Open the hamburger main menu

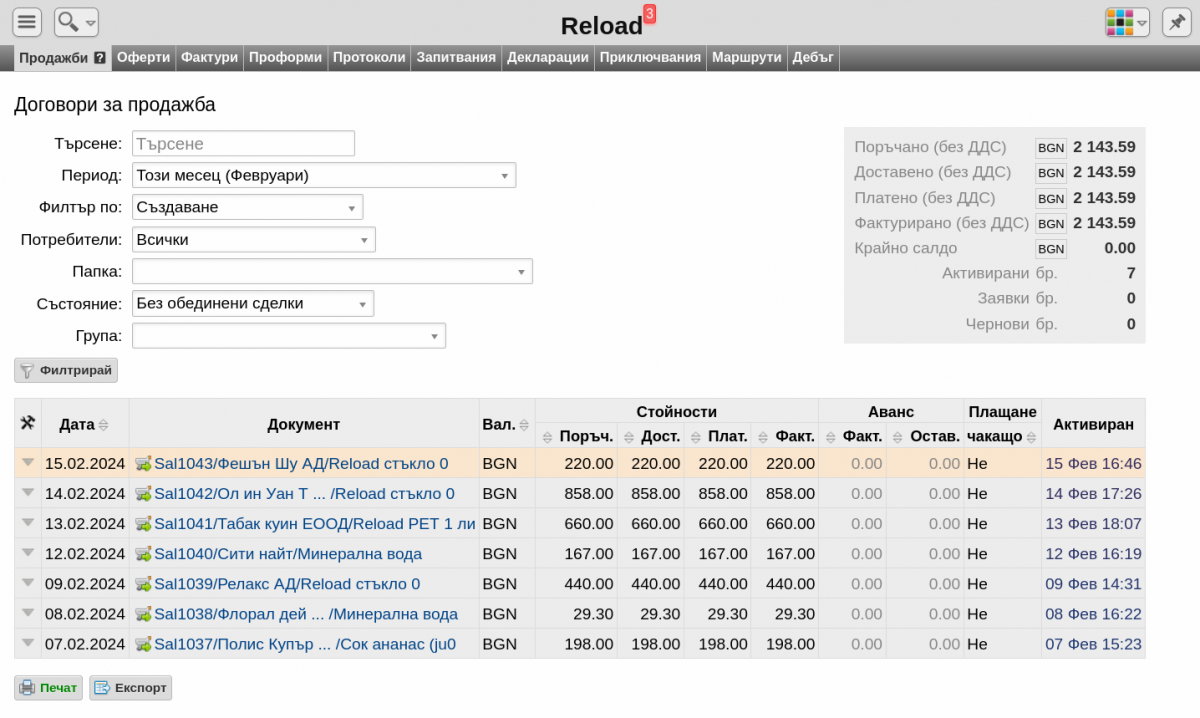(x=27, y=21)
